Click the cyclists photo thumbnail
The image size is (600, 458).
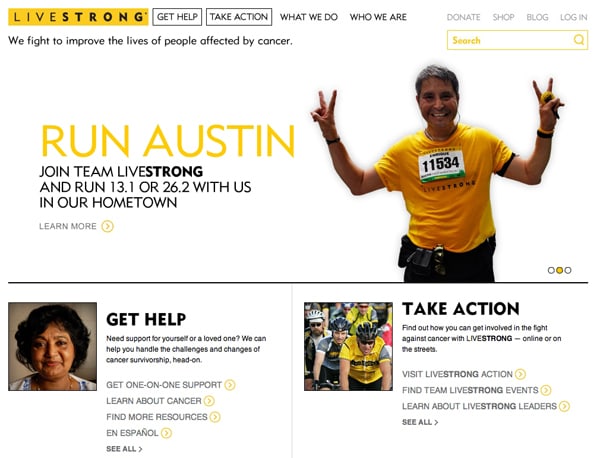point(348,347)
